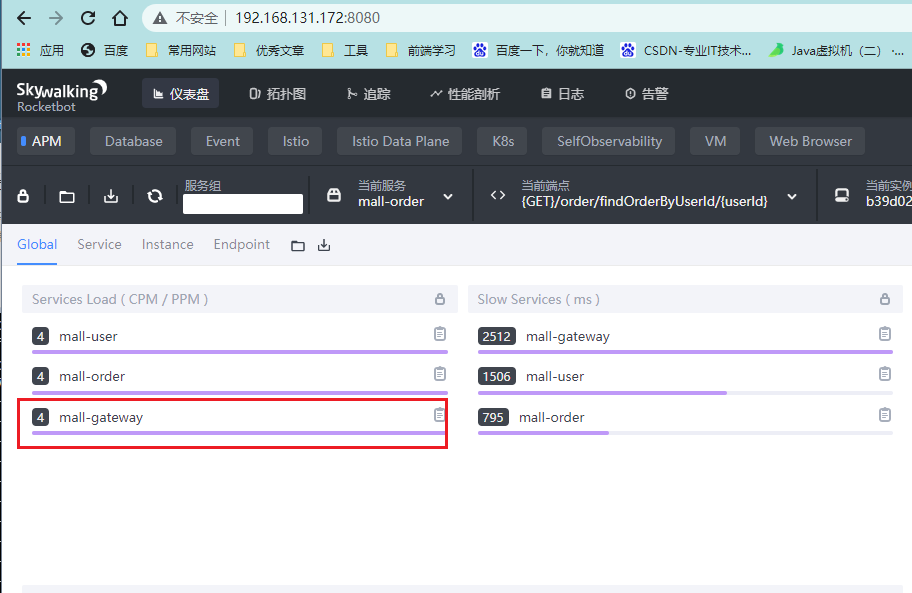Click the toolbar download export icon

pyautogui.click(x=111, y=196)
